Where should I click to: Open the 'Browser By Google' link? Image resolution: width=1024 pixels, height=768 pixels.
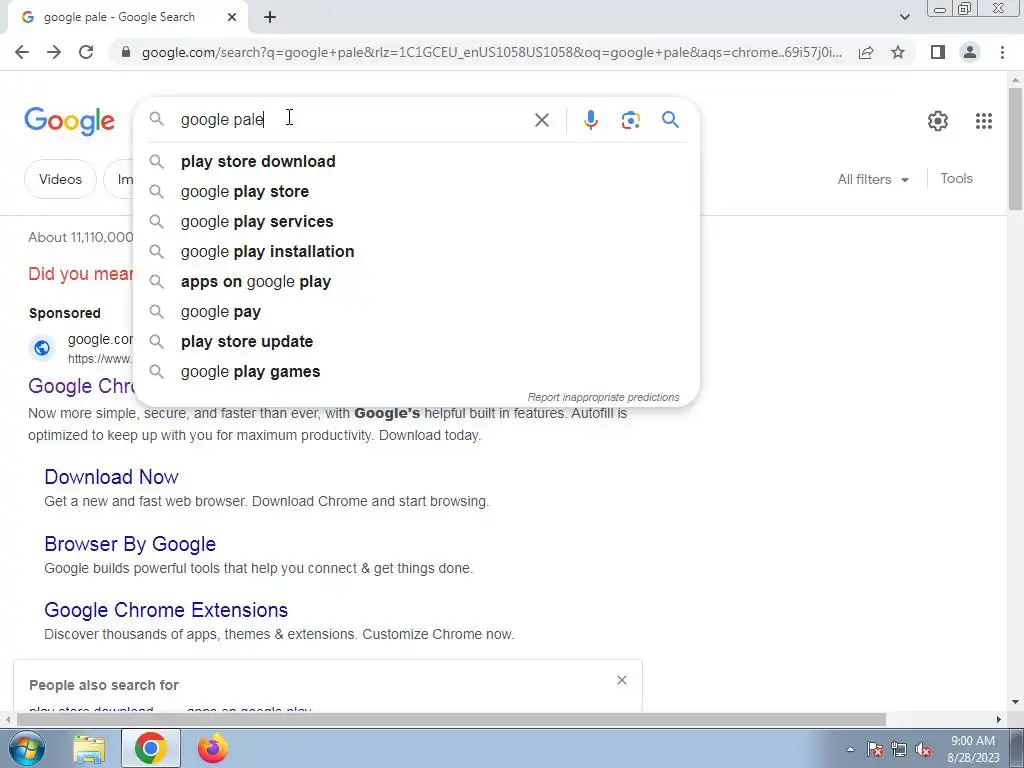[x=130, y=544]
